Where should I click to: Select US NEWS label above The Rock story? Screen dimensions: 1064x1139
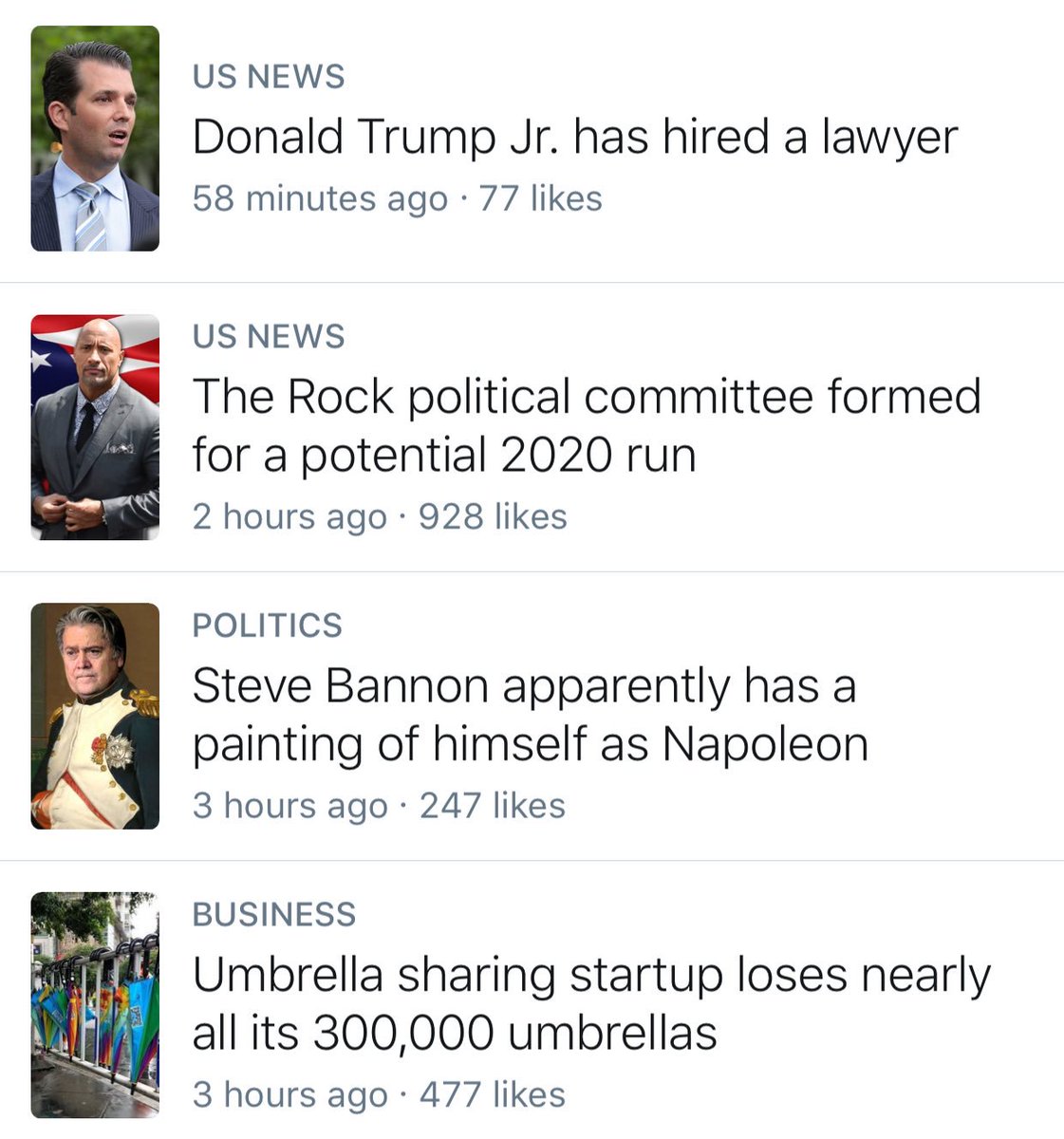pyautogui.click(x=269, y=337)
